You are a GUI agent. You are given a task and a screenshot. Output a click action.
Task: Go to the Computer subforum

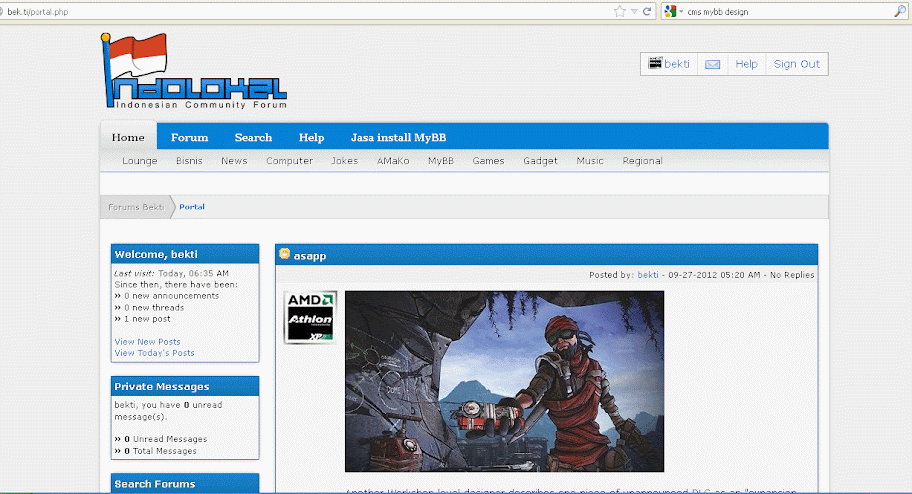(x=289, y=161)
